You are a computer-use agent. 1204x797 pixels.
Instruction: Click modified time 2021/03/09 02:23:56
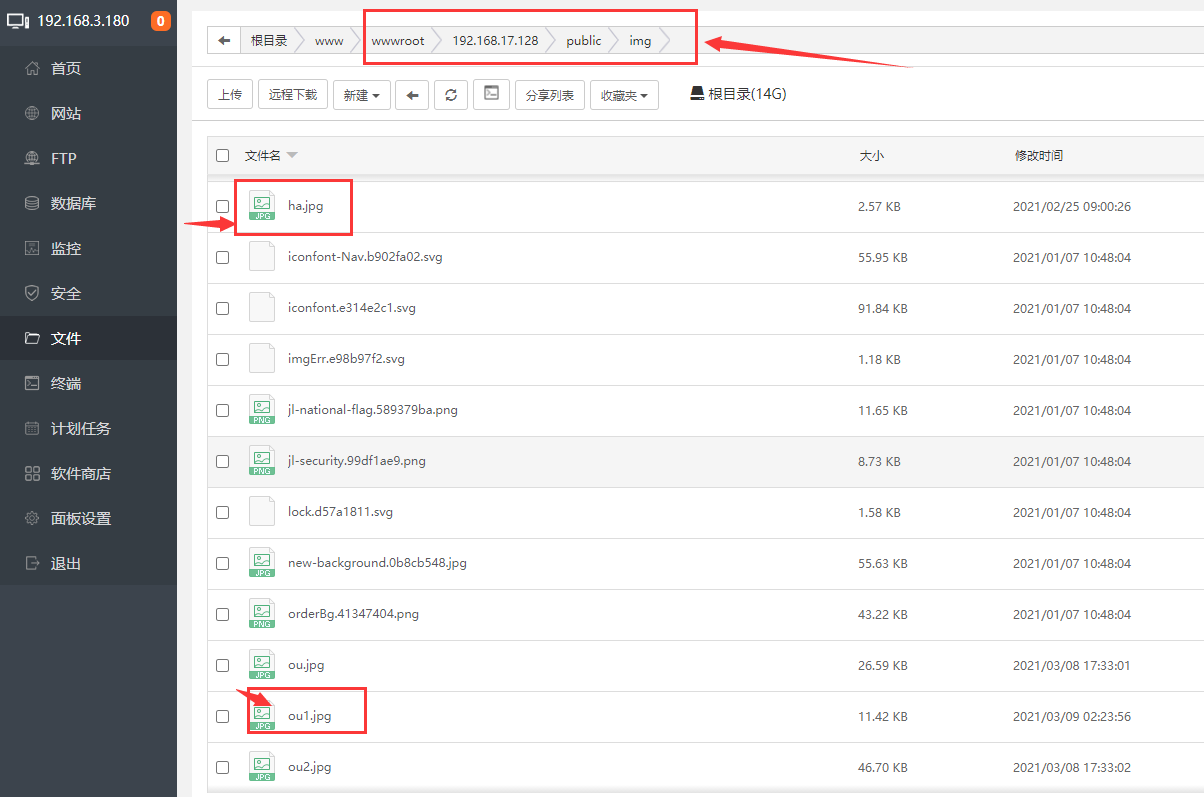(x=1072, y=716)
